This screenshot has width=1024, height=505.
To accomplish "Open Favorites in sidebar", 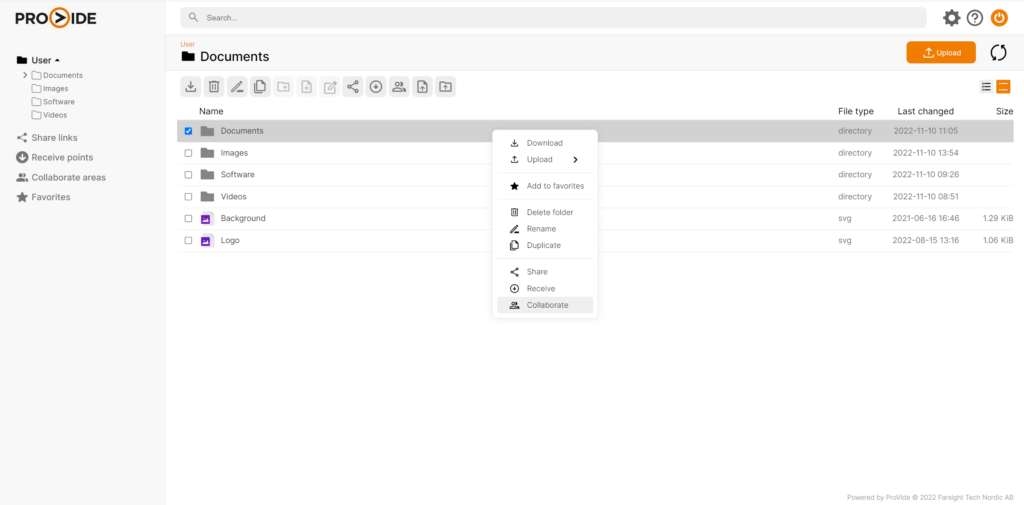I will pos(43,197).
